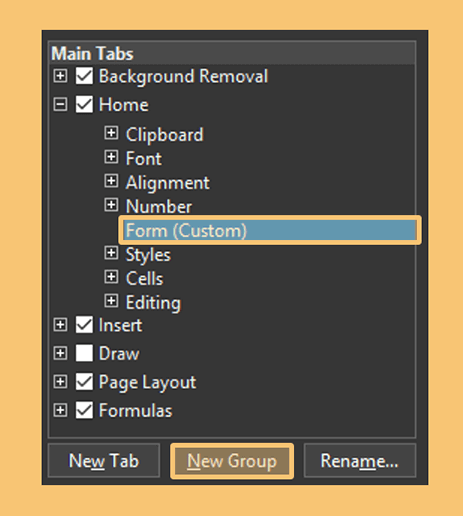463x516 pixels.
Task: Expand the Clipboard group
Action: click(x=111, y=133)
